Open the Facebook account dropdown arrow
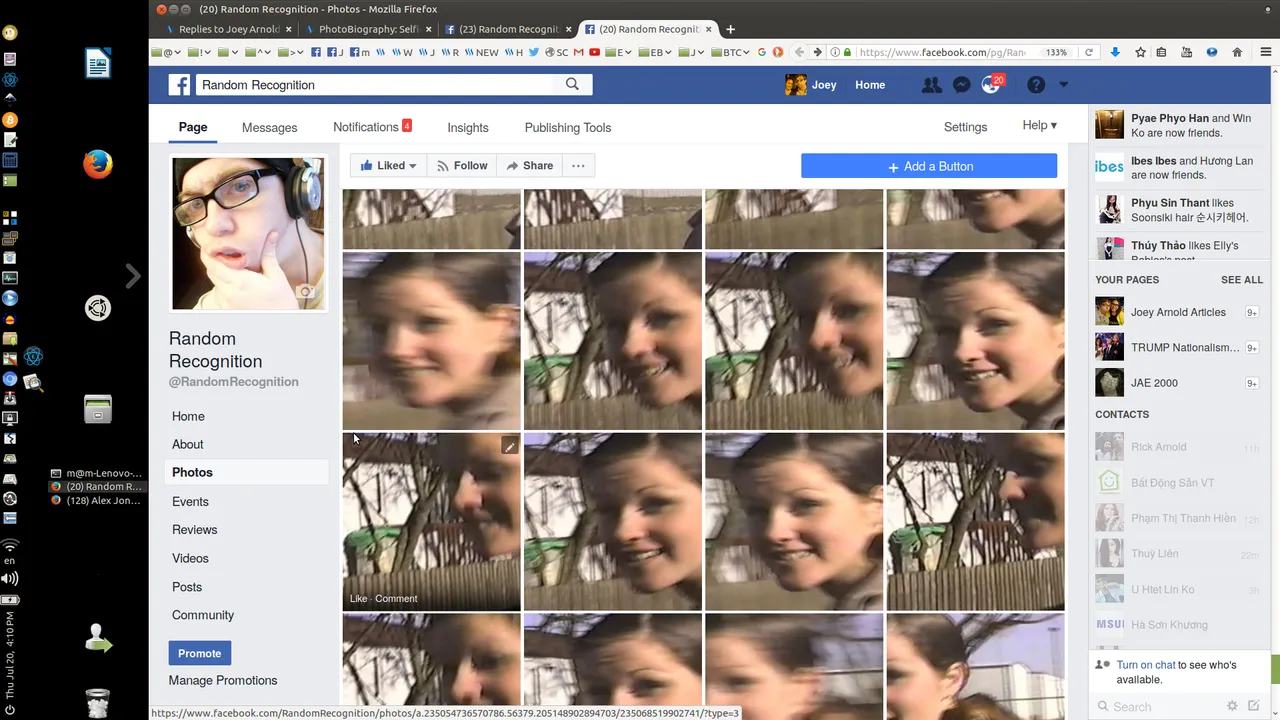The image size is (1280, 720). click(1063, 85)
